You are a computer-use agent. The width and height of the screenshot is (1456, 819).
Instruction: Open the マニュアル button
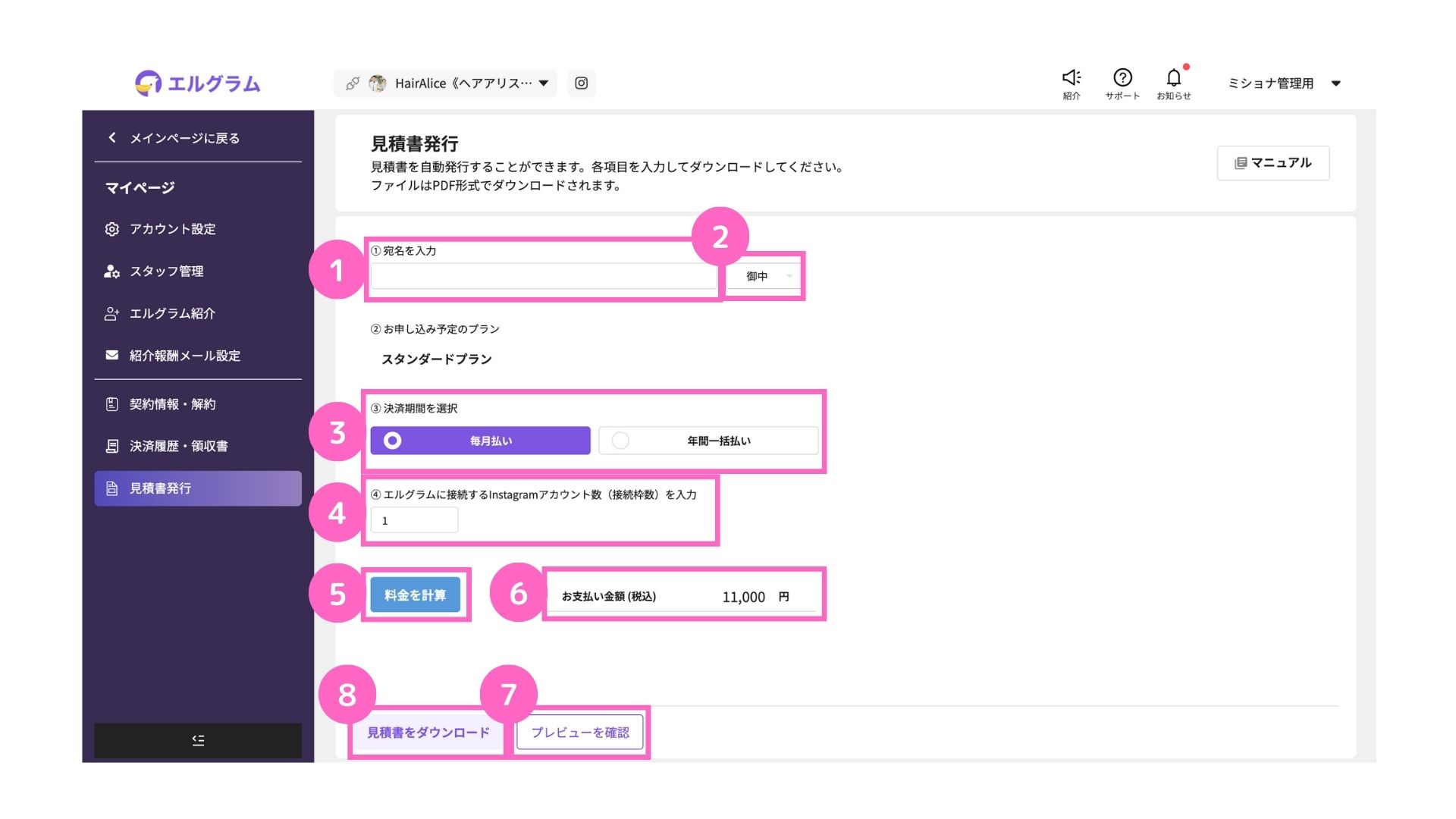(1272, 163)
